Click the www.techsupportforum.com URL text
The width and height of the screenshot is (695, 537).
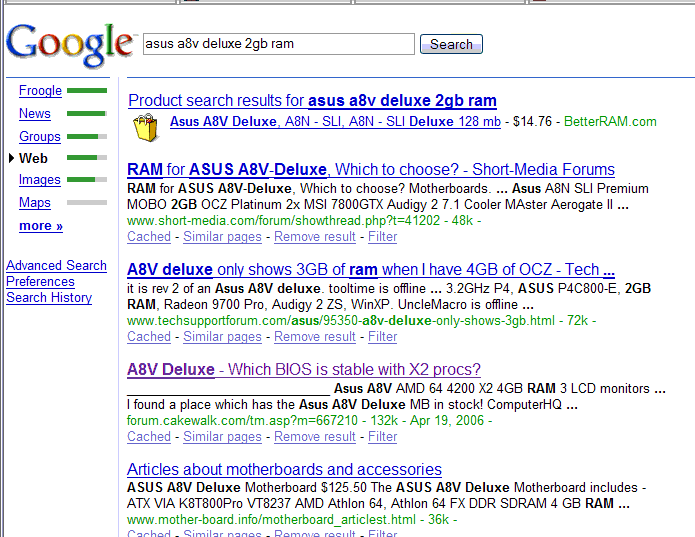[x=341, y=320]
